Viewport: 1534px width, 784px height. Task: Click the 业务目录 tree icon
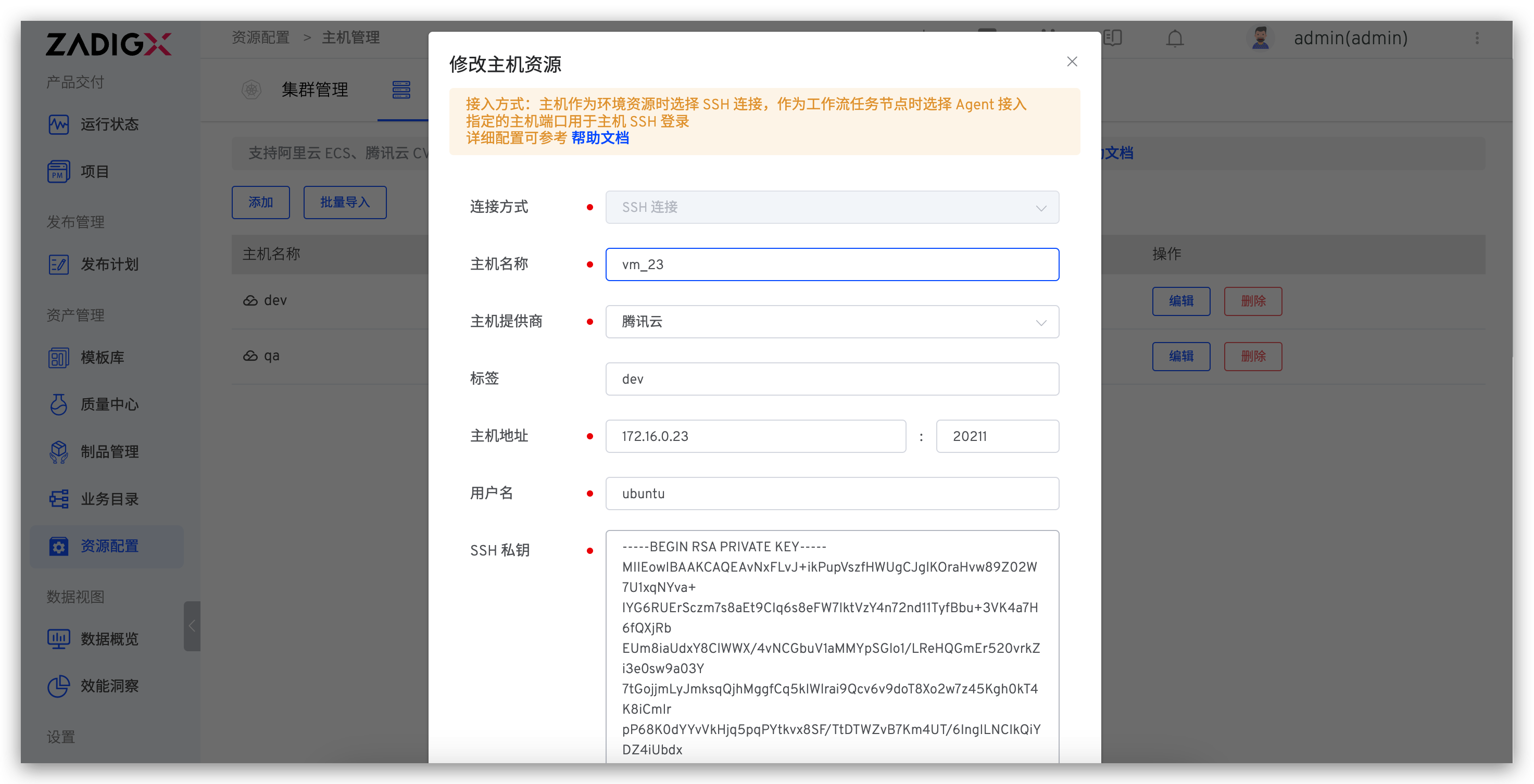[58, 499]
